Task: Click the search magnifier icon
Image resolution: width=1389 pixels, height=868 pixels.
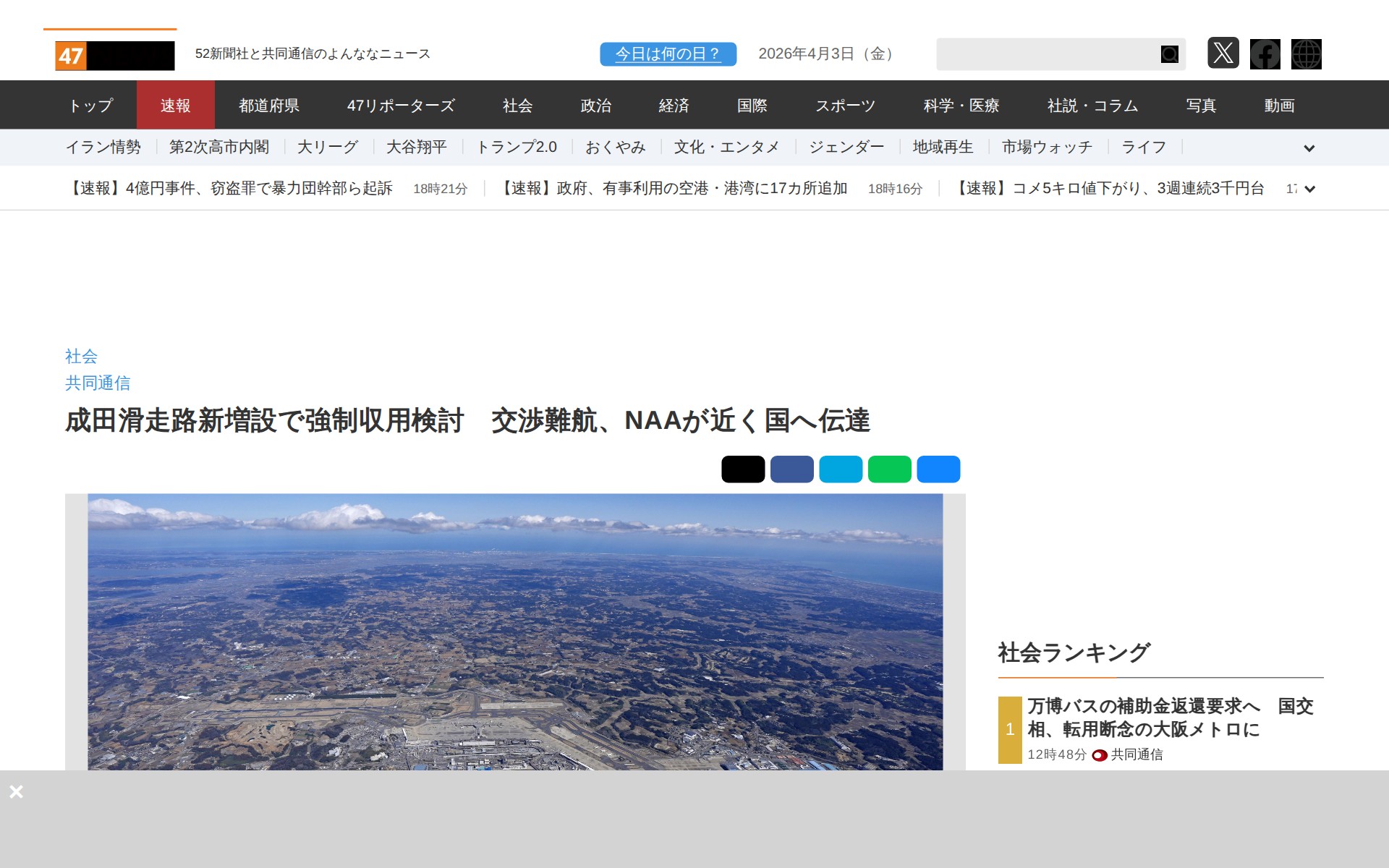Action: click(1169, 54)
